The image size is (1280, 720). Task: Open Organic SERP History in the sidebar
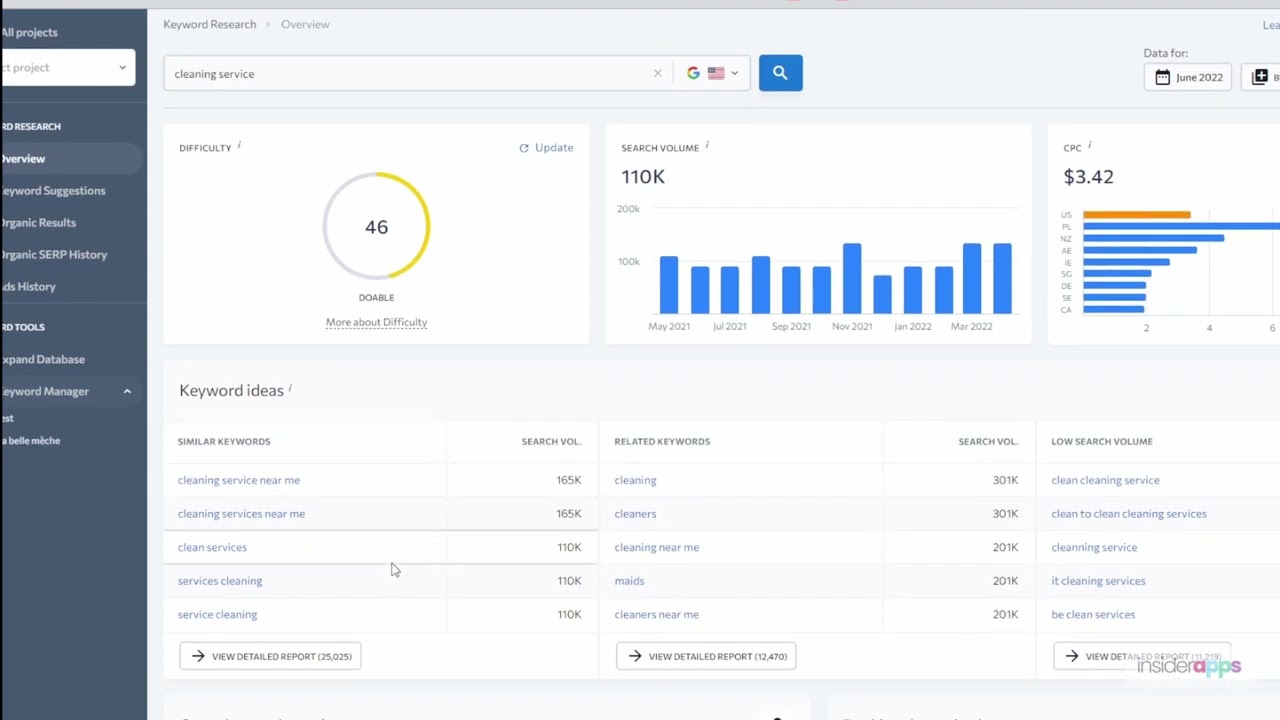[x=53, y=254]
